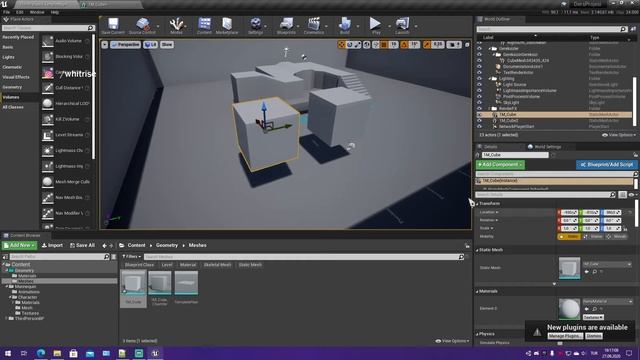The image size is (640, 360).
Task: Toggle visibility eye of NetworkPlayerStart row
Action: point(479,127)
